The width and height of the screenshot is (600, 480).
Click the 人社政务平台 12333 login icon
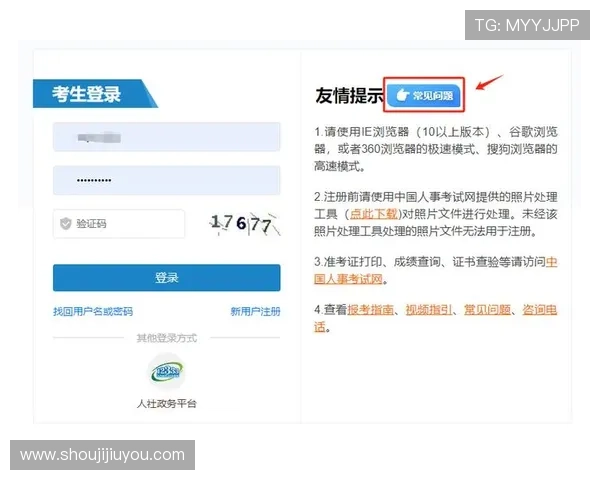click(x=166, y=371)
